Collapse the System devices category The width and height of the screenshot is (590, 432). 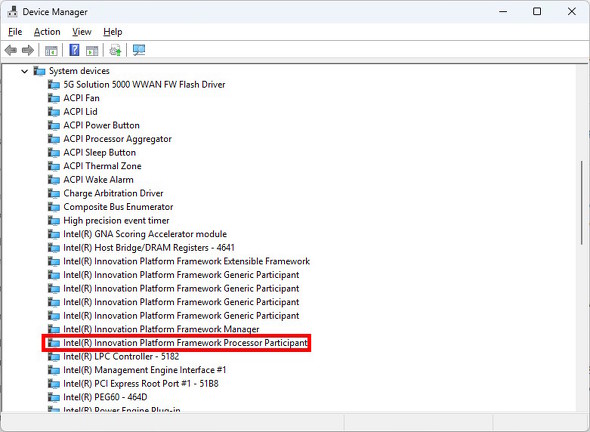(x=24, y=71)
